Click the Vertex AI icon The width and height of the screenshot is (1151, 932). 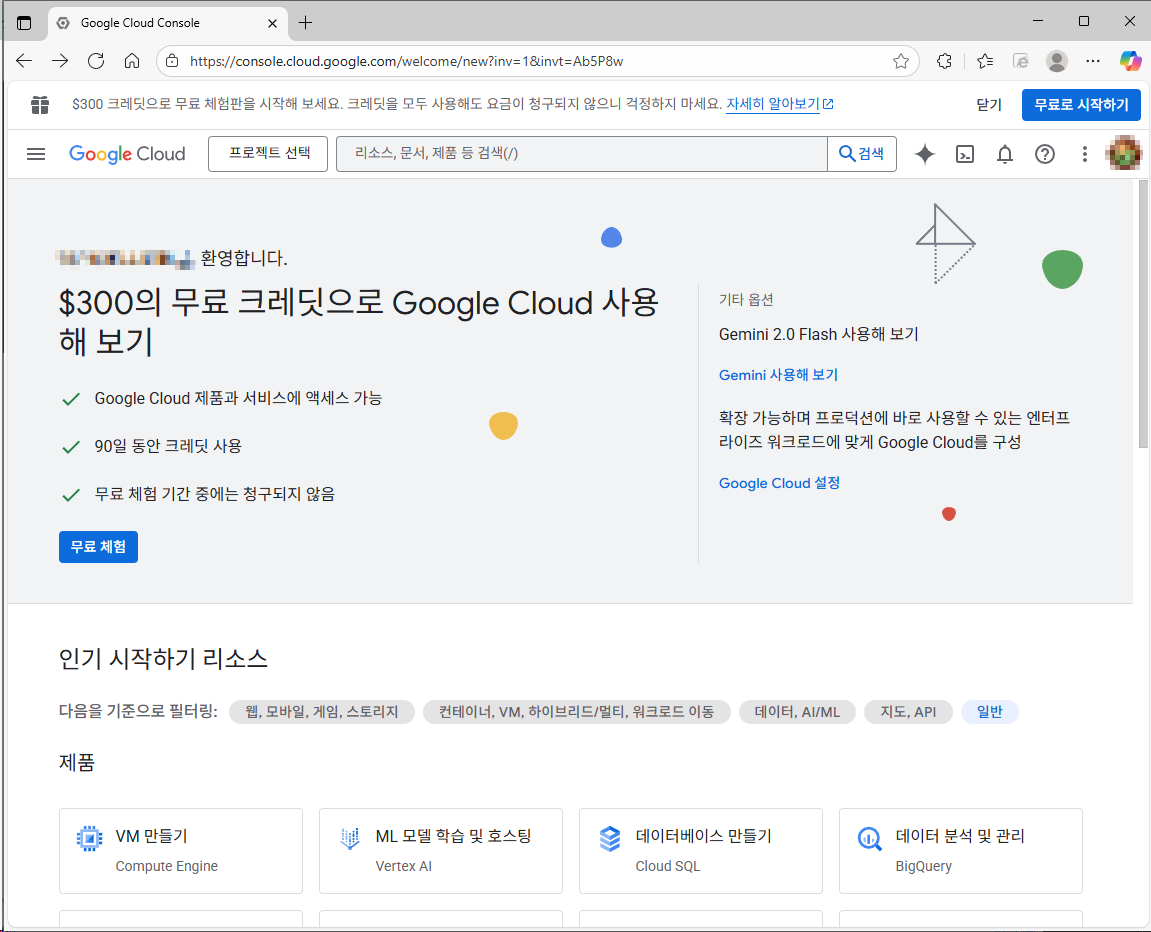(349, 838)
